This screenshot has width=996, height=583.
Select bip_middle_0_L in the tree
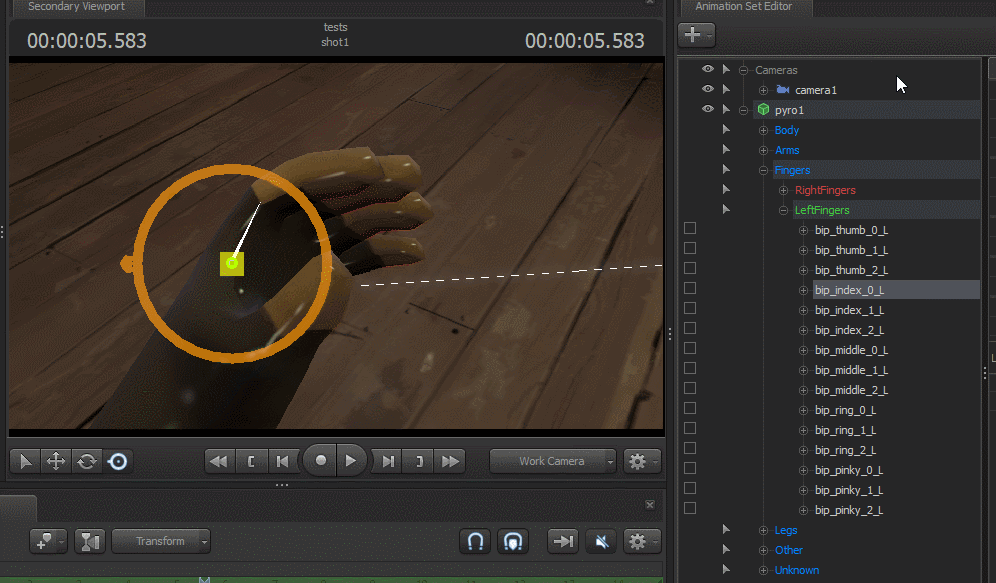coord(851,350)
